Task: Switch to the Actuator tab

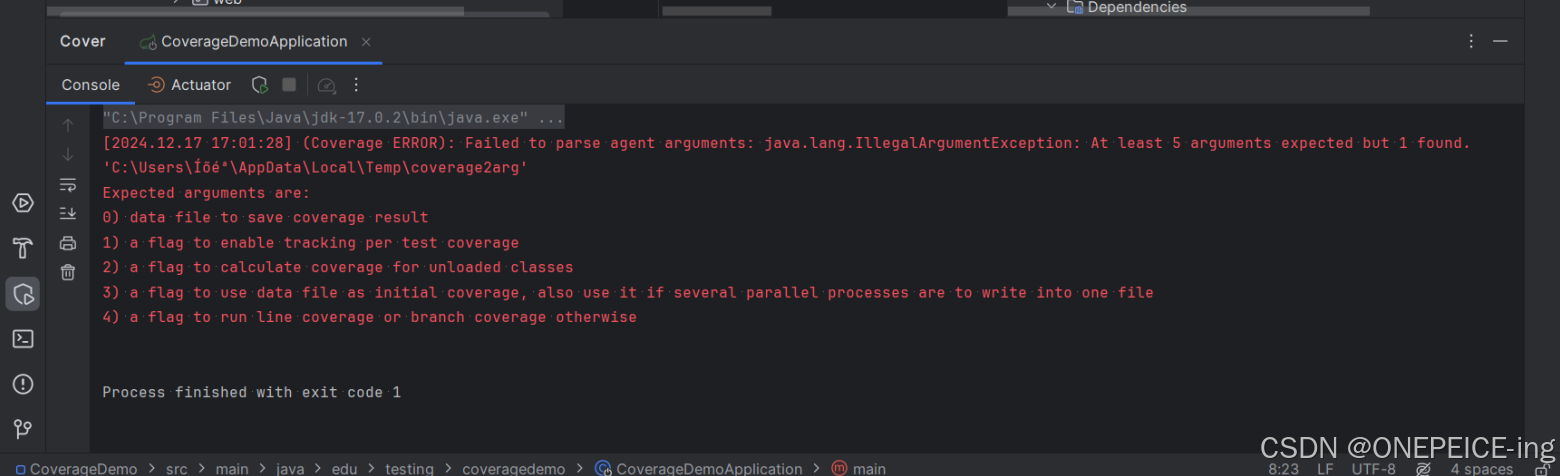Action: [x=190, y=85]
